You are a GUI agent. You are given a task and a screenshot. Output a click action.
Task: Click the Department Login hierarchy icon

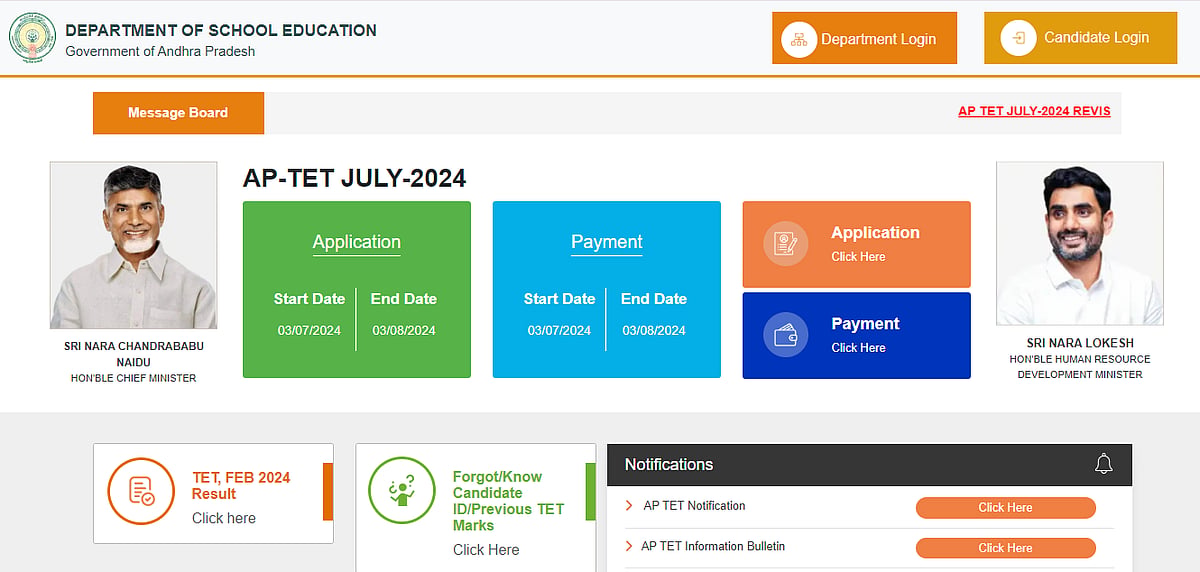tap(799, 39)
